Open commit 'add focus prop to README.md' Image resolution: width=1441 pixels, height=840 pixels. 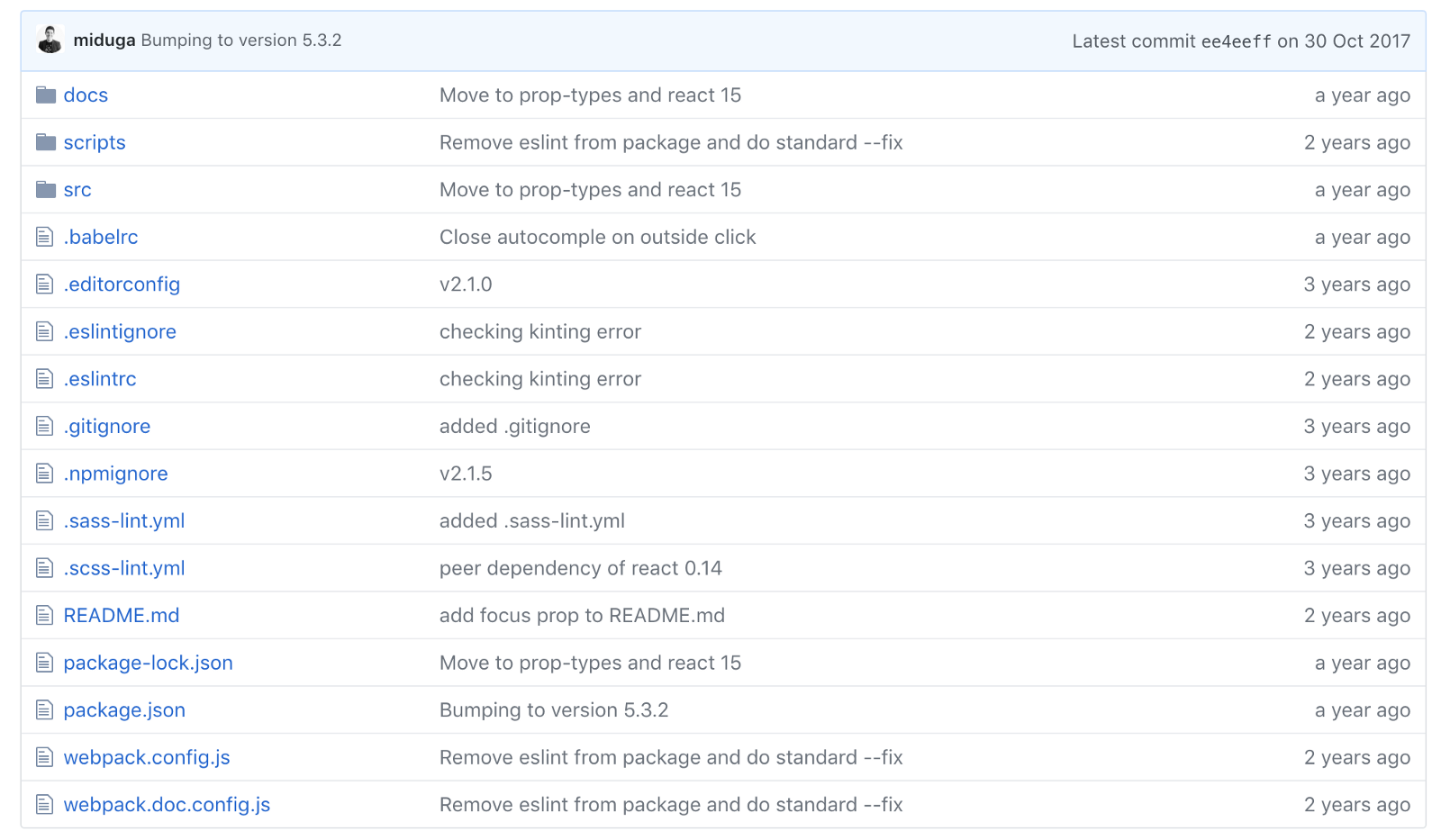pyautogui.click(x=582, y=616)
